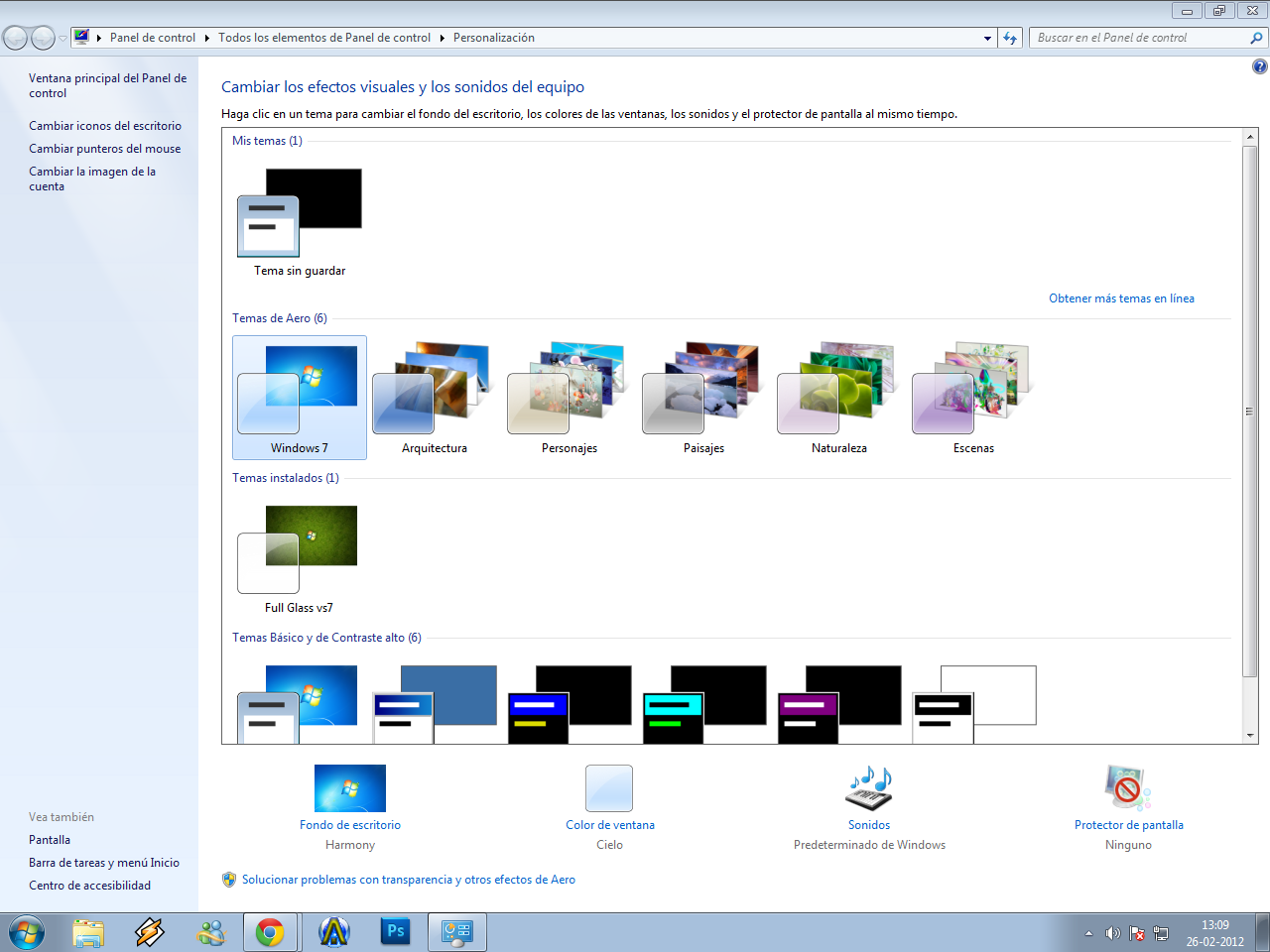Launch Photoshop from the taskbar
The height and width of the screenshot is (952, 1270).
(x=396, y=933)
